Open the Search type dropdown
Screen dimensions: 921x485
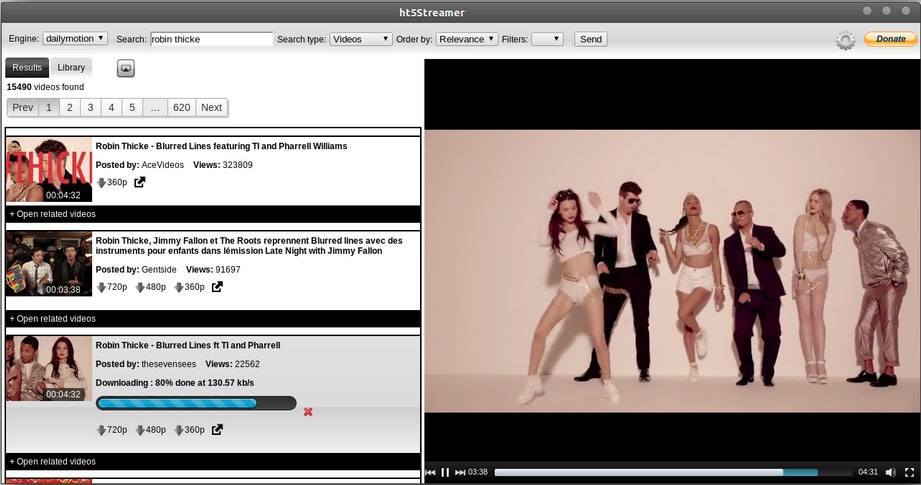pos(360,39)
